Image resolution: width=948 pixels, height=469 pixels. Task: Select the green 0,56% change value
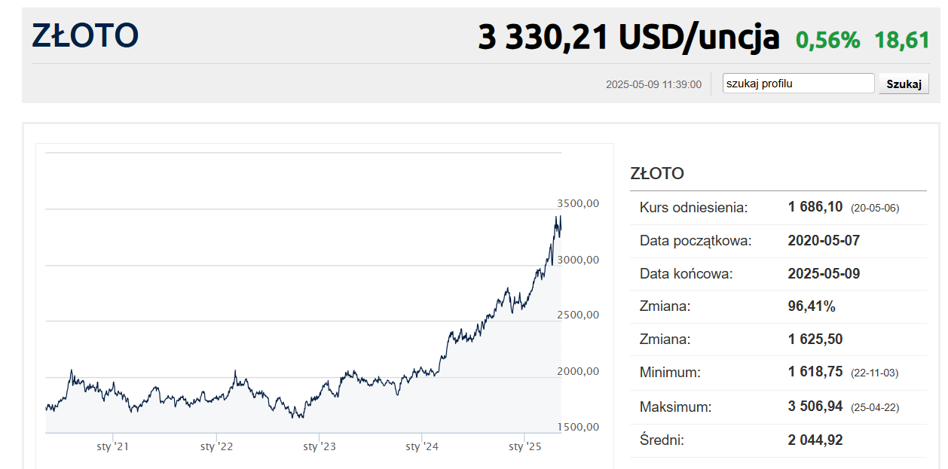(x=827, y=40)
